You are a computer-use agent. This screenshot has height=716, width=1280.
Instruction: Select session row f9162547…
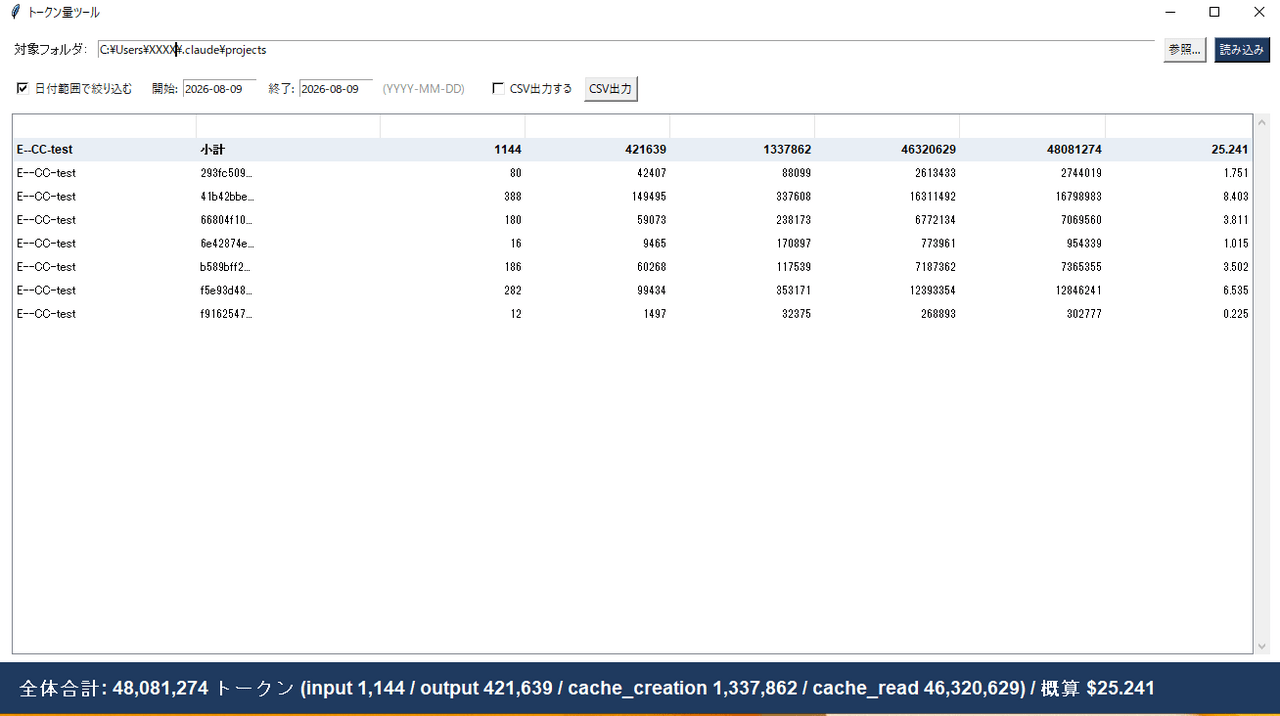pyautogui.click(x=632, y=314)
